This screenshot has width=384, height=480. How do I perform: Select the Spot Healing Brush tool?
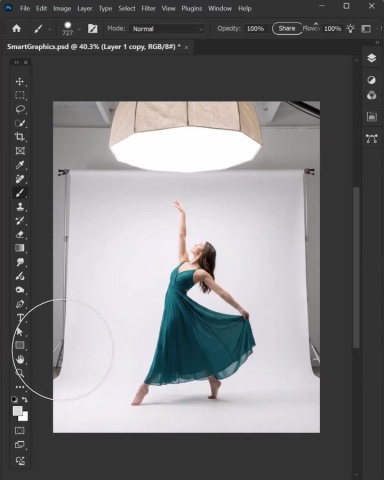20,179
